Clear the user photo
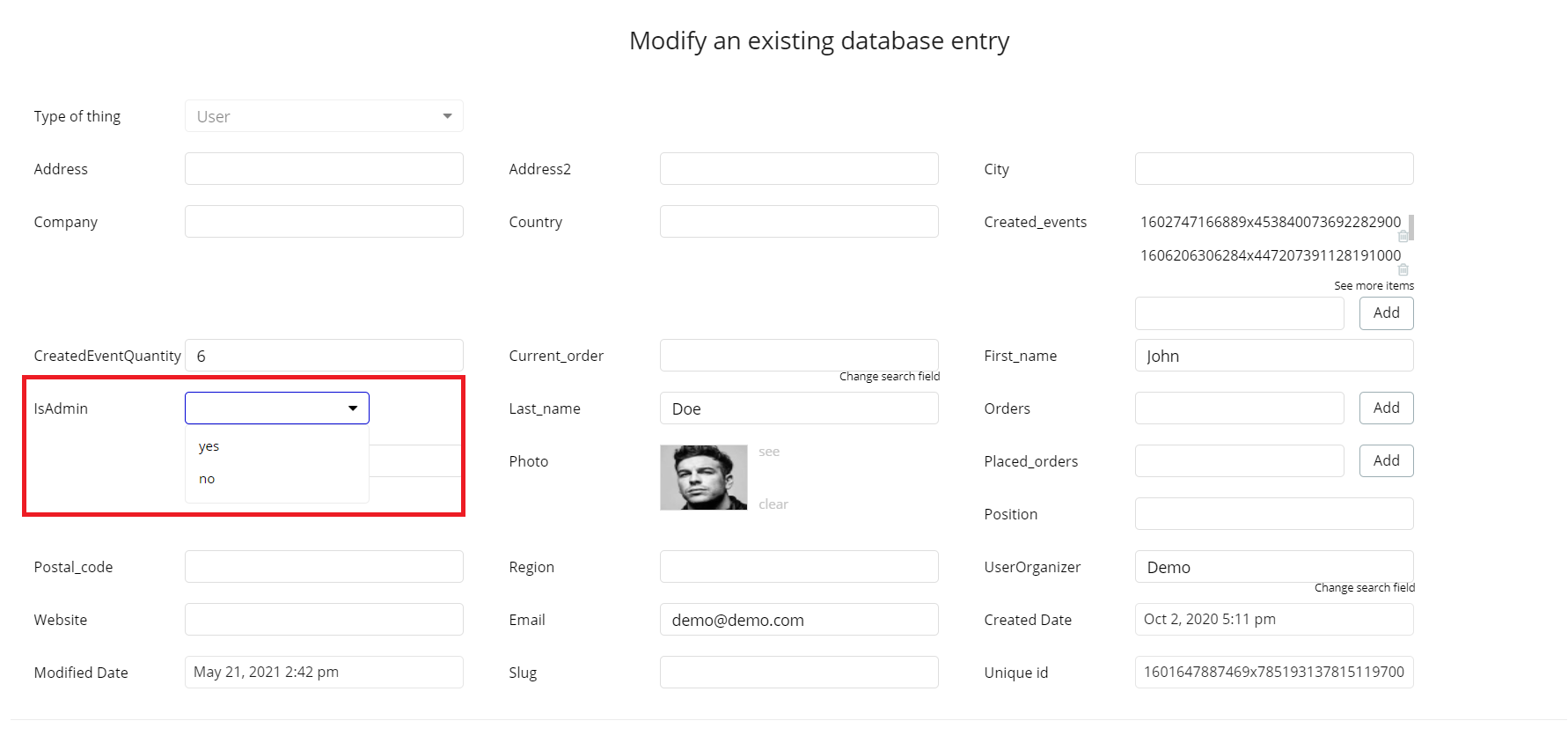Image resolution: width=1568 pixels, height=743 pixels. [x=773, y=504]
